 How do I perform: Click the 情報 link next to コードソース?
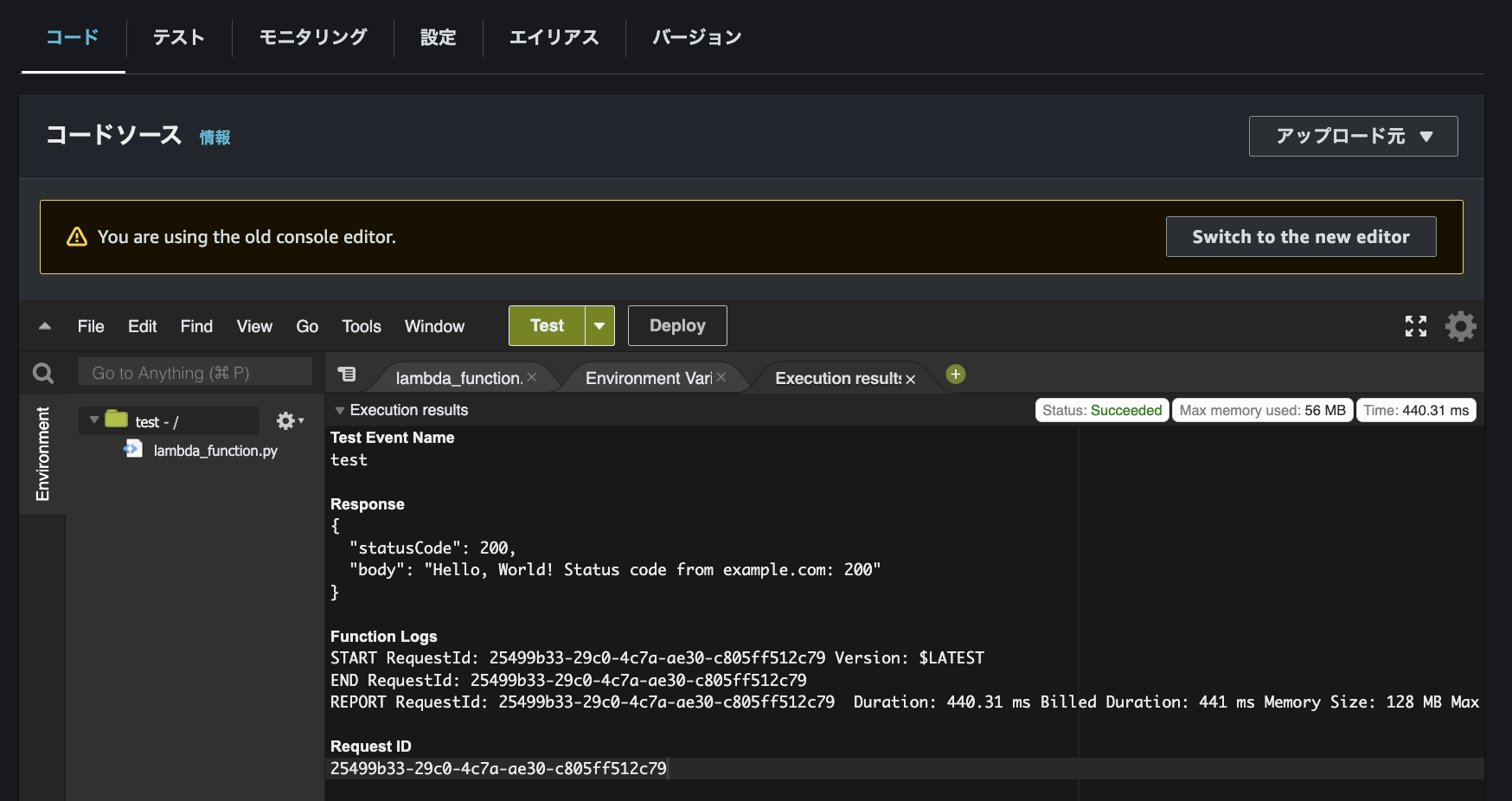pyautogui.click(x=214, y=137)
